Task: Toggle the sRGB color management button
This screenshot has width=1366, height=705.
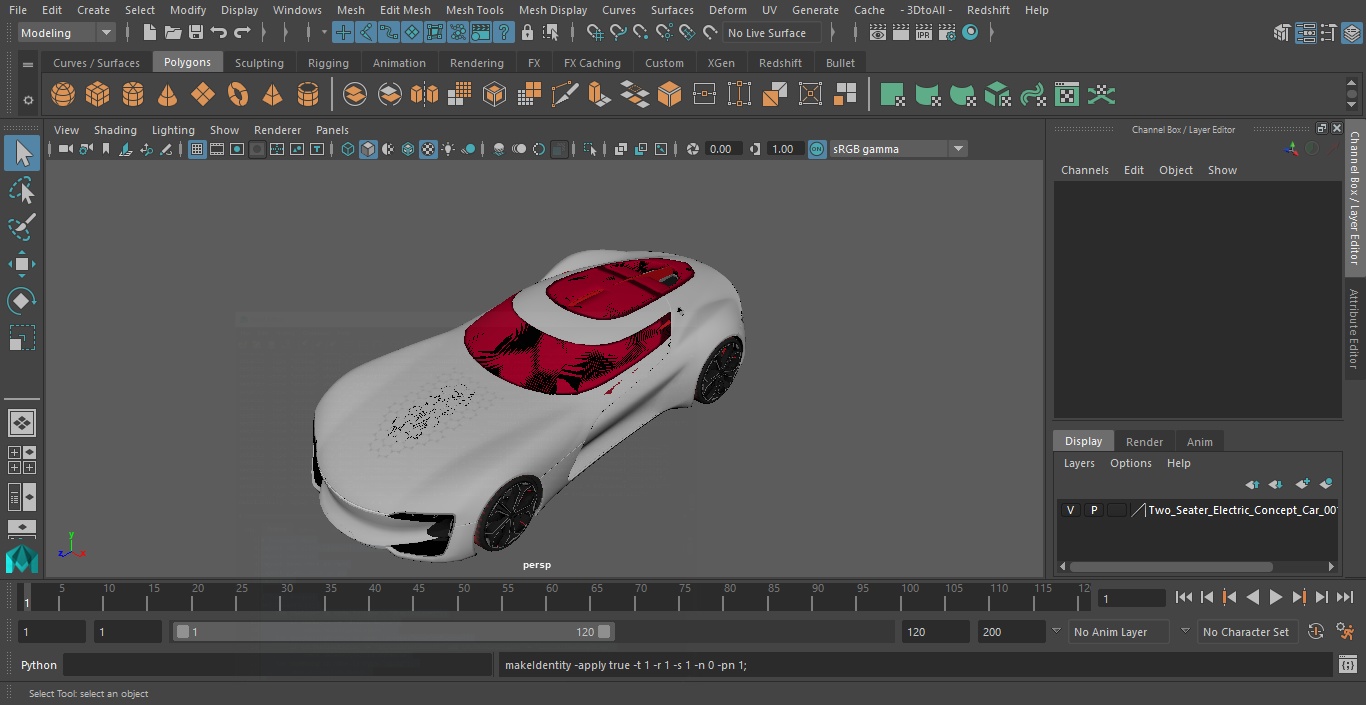Action: tap(817, 149)
